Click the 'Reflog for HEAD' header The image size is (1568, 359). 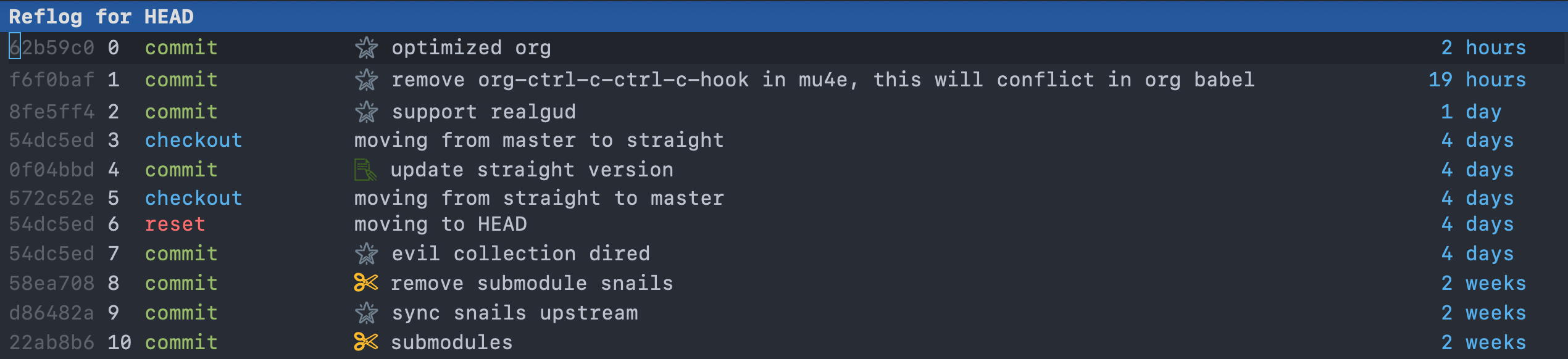pyautogui.click(x=101, y=17)
